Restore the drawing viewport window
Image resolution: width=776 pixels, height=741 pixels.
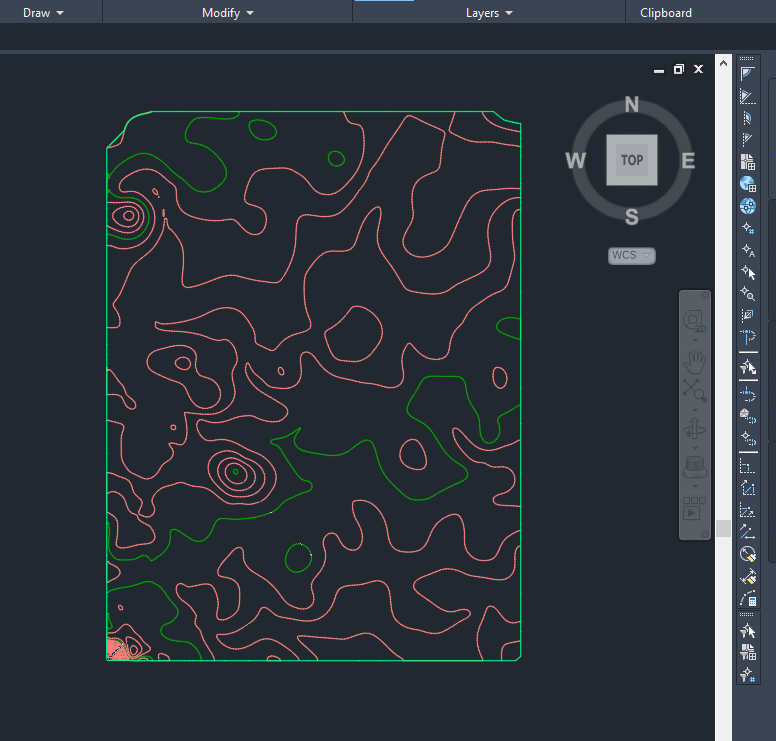679,69
